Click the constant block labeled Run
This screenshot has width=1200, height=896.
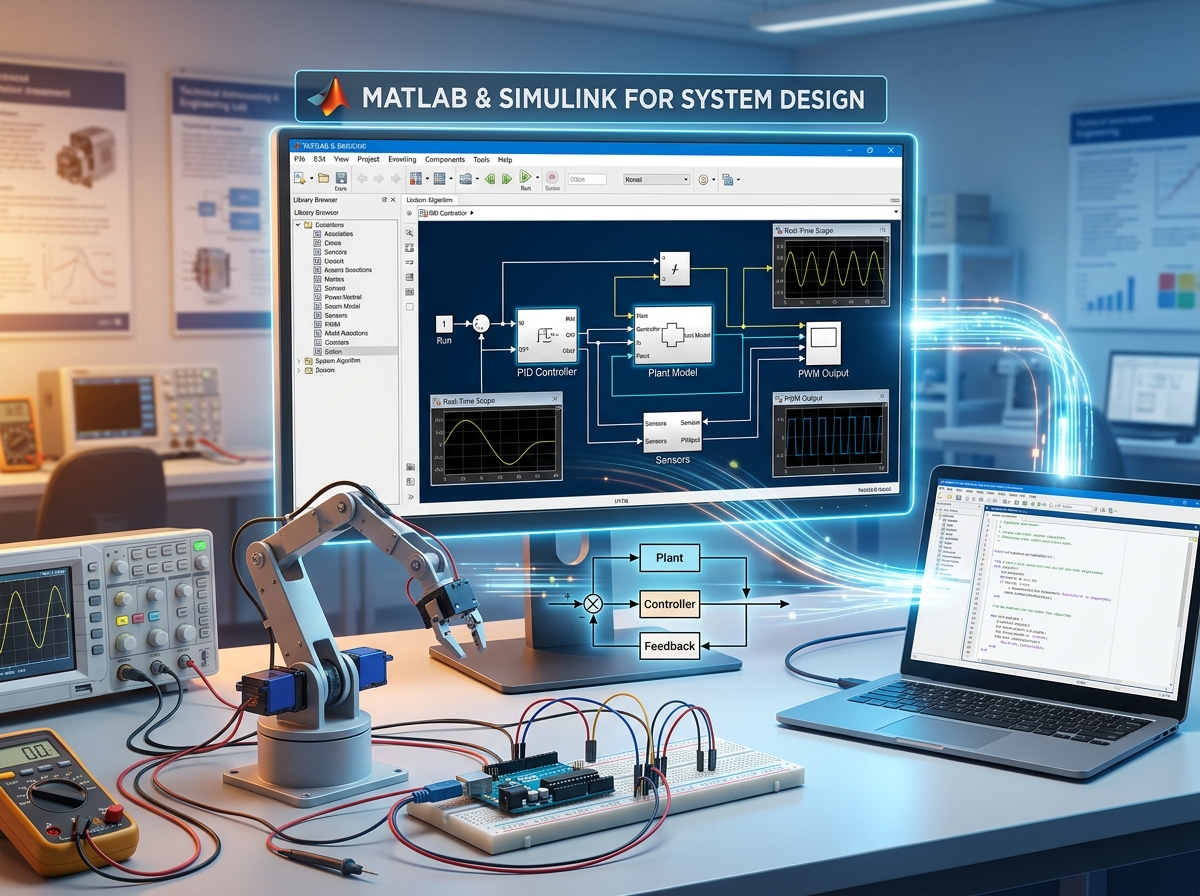coord(444,324)
